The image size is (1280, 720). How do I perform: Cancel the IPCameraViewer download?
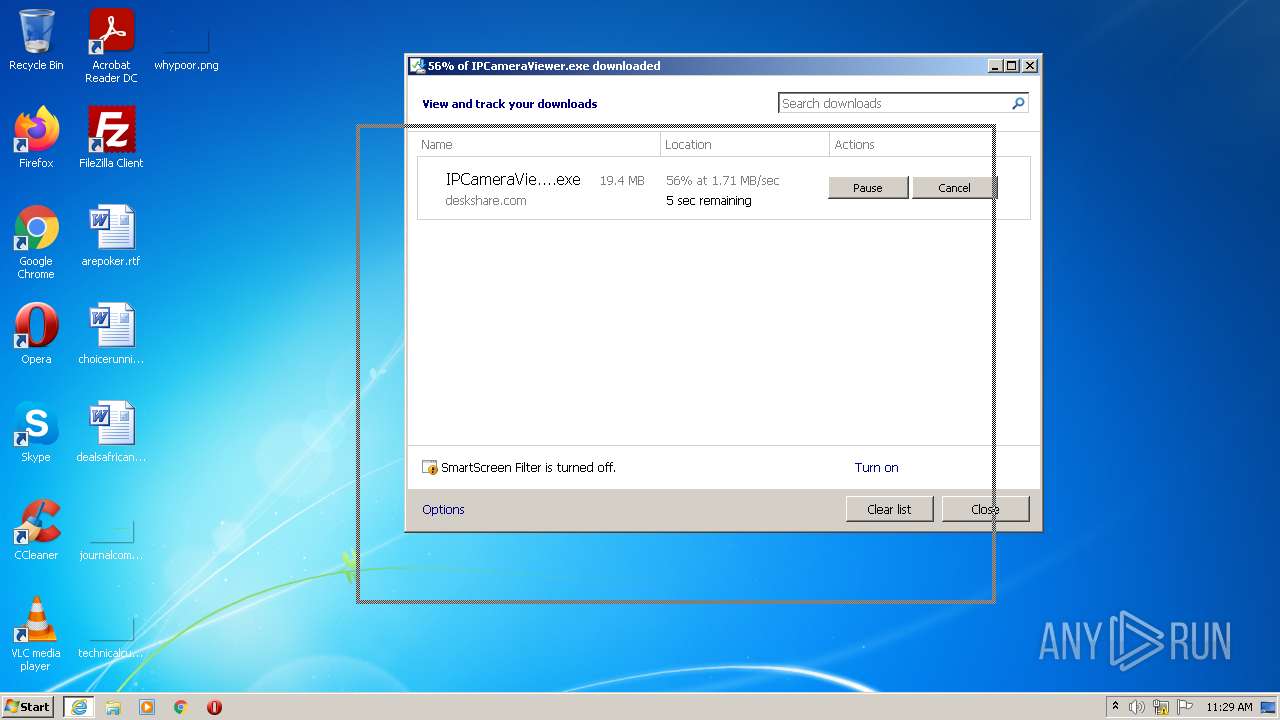[x=954, y=188]
